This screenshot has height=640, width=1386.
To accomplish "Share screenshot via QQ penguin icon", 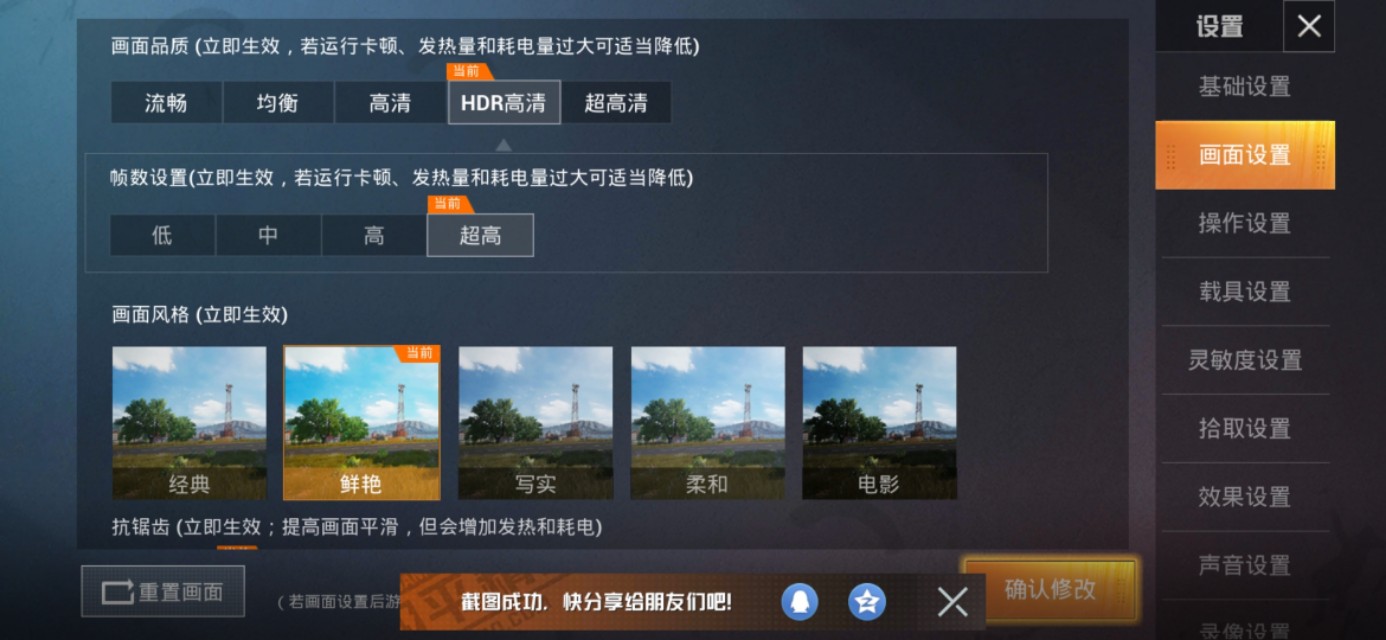I will (x=799, y=601).
